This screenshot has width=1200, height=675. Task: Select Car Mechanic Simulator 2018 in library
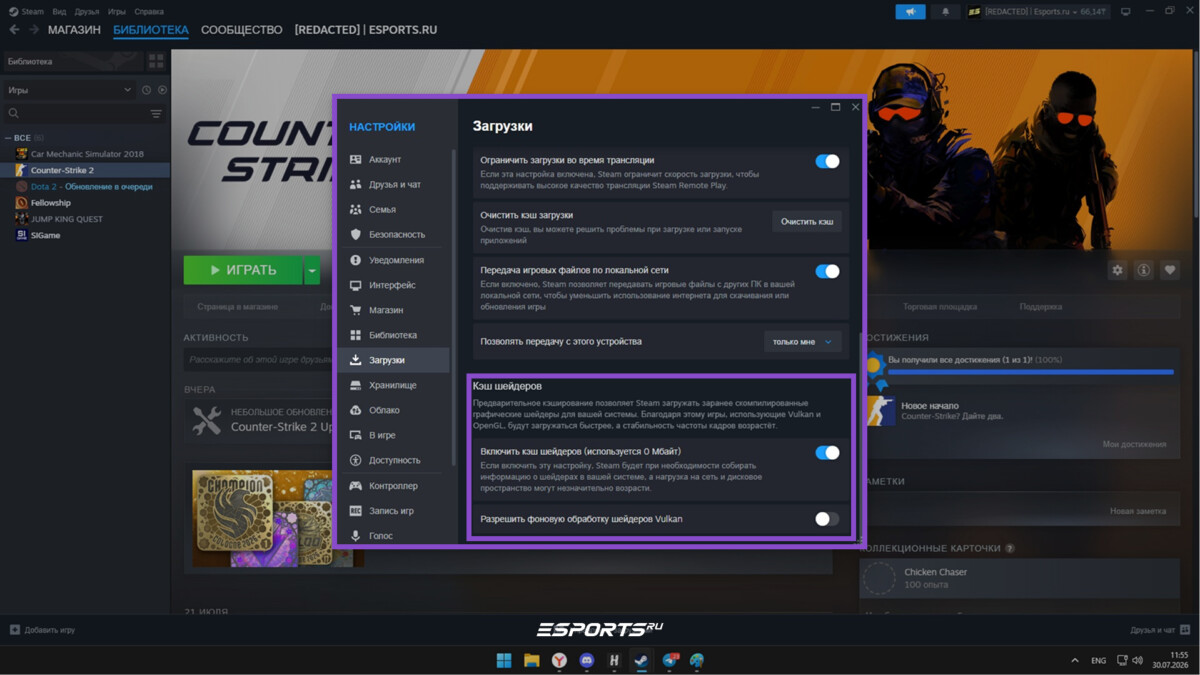[87, 154]
